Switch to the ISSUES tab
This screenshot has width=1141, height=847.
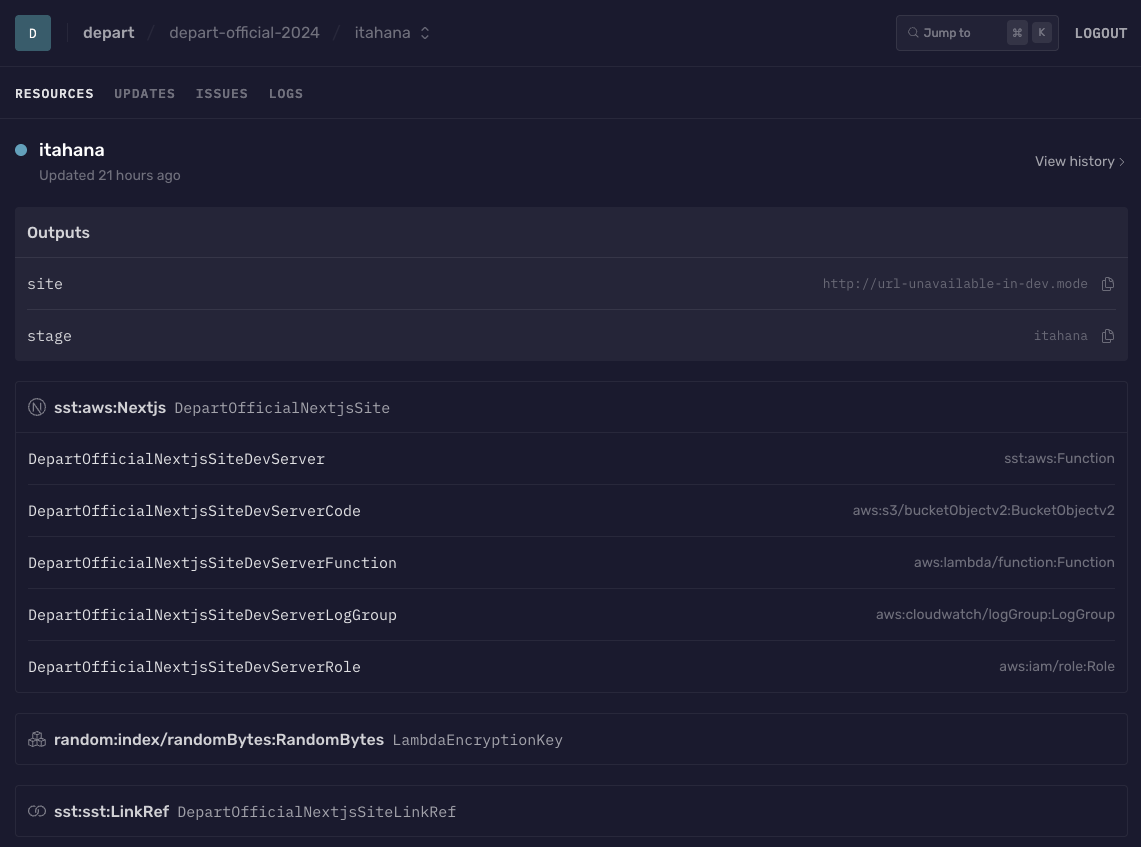[x=222, y=93]
